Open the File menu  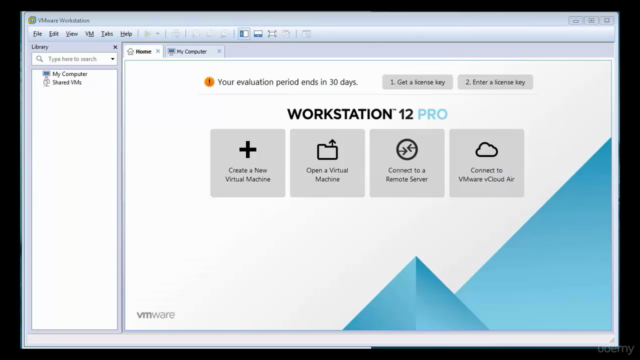[38, 34]
